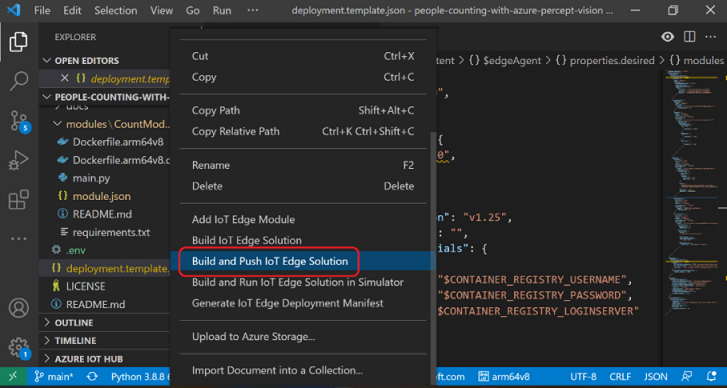Show additional views ellipsis in activity bar

(x=19, y=239)
